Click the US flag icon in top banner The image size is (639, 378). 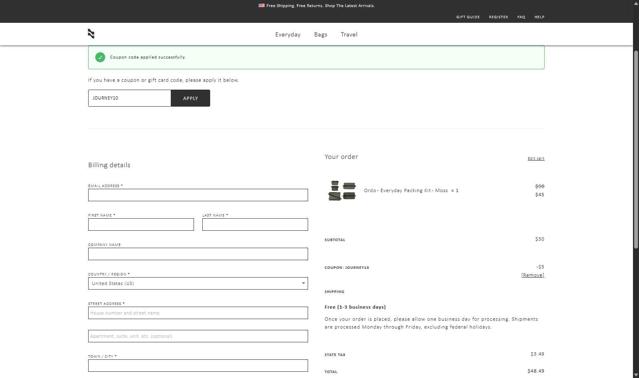[x=261, y=6]
